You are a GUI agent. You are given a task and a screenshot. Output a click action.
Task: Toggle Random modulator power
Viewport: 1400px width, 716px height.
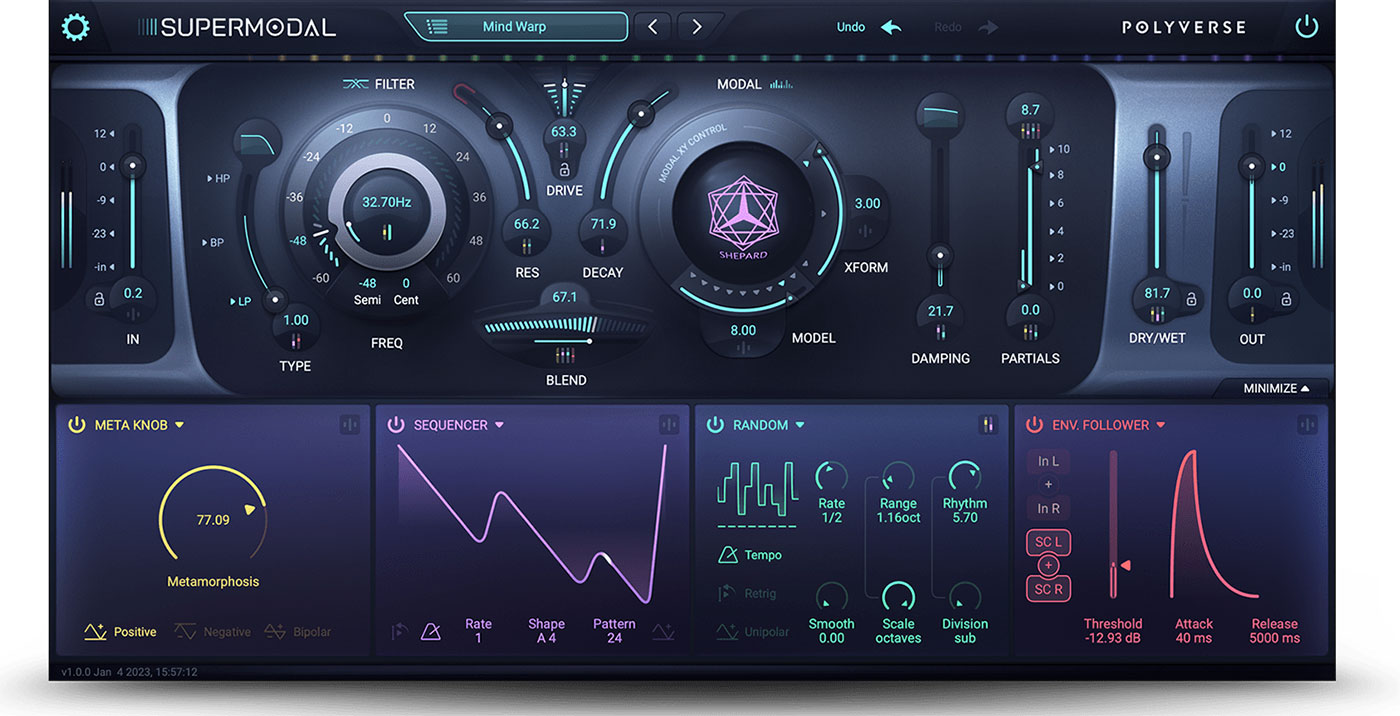715,425
